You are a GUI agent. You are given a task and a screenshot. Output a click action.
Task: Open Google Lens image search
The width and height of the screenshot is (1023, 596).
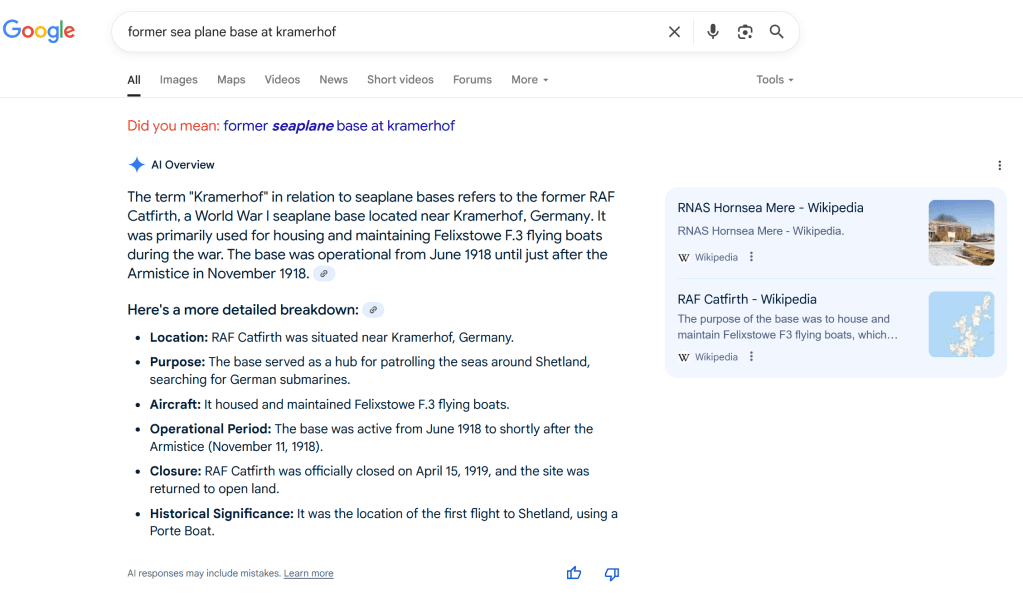tap(745, 32)
